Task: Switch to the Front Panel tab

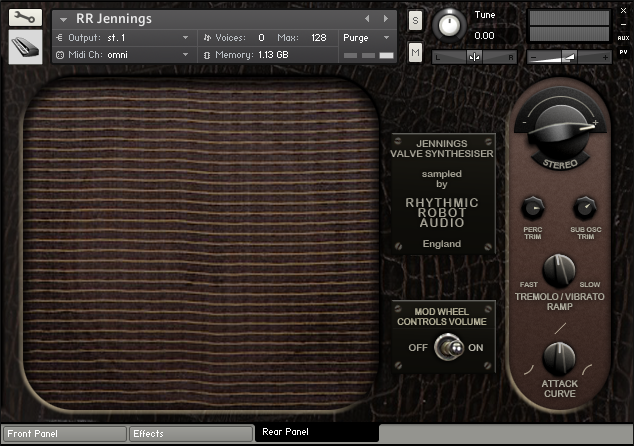Action: 64,433
